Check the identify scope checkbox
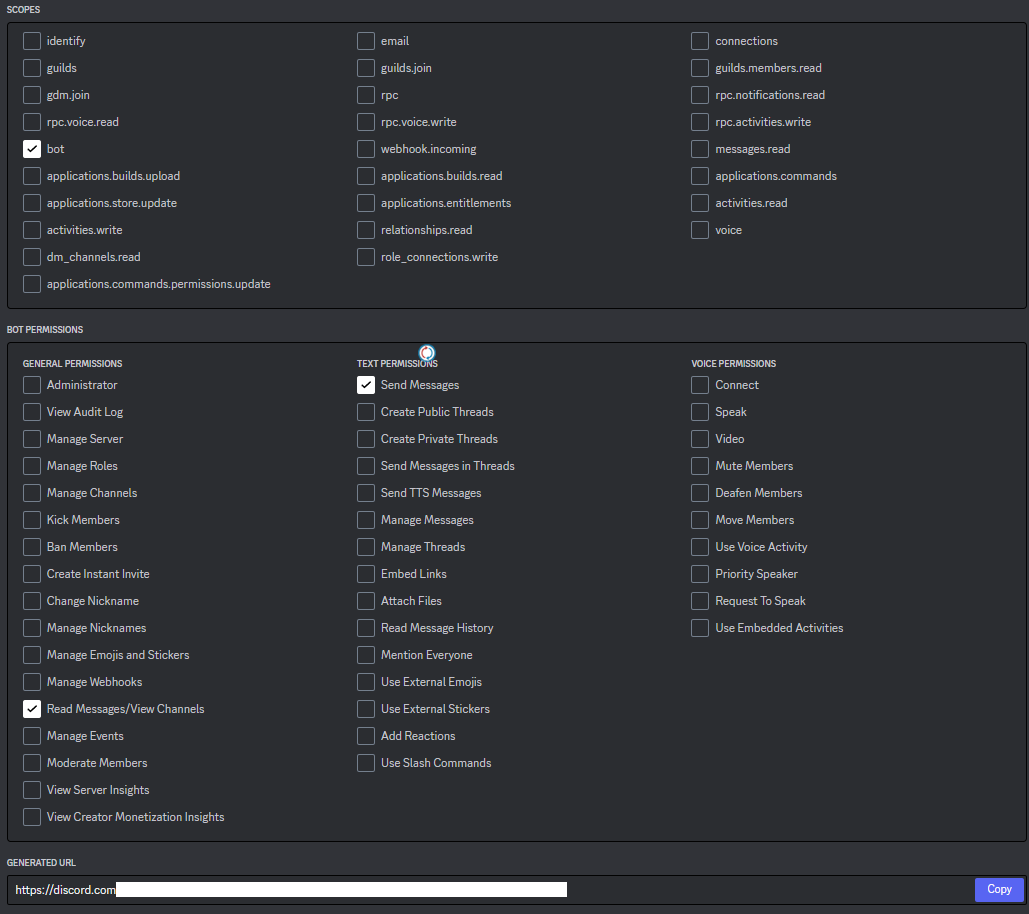The height and width of the screenshot is (914, 1029). pyautogui.click(x=32, y=41)
